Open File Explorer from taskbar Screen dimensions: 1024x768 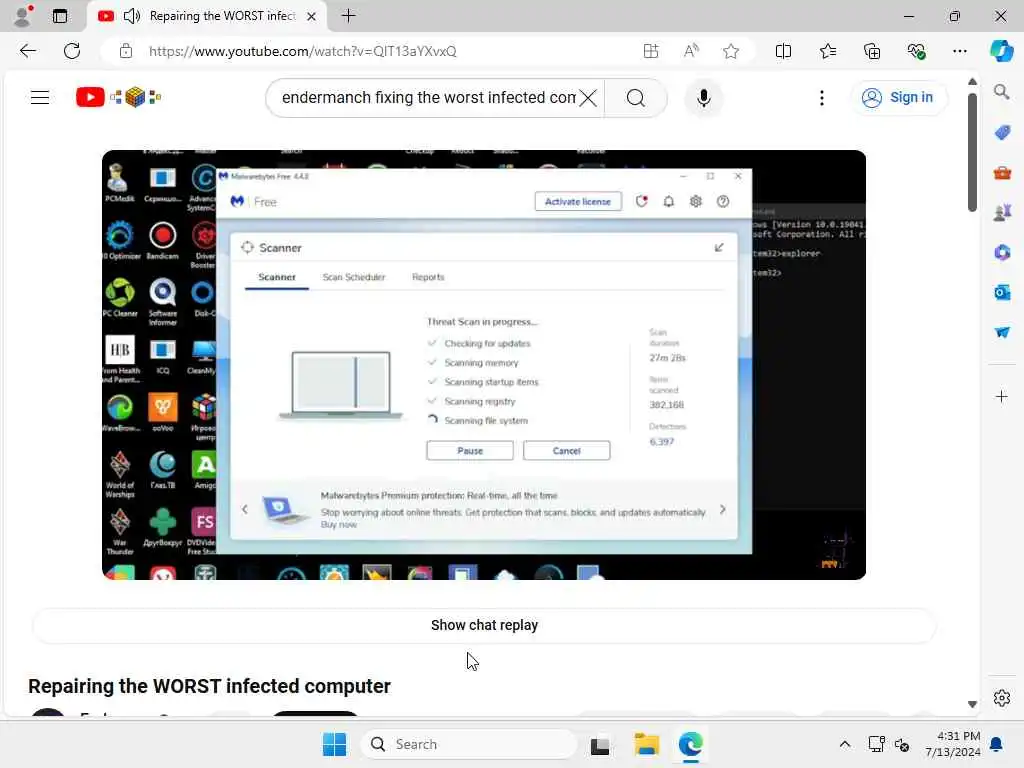pos(647,744)
